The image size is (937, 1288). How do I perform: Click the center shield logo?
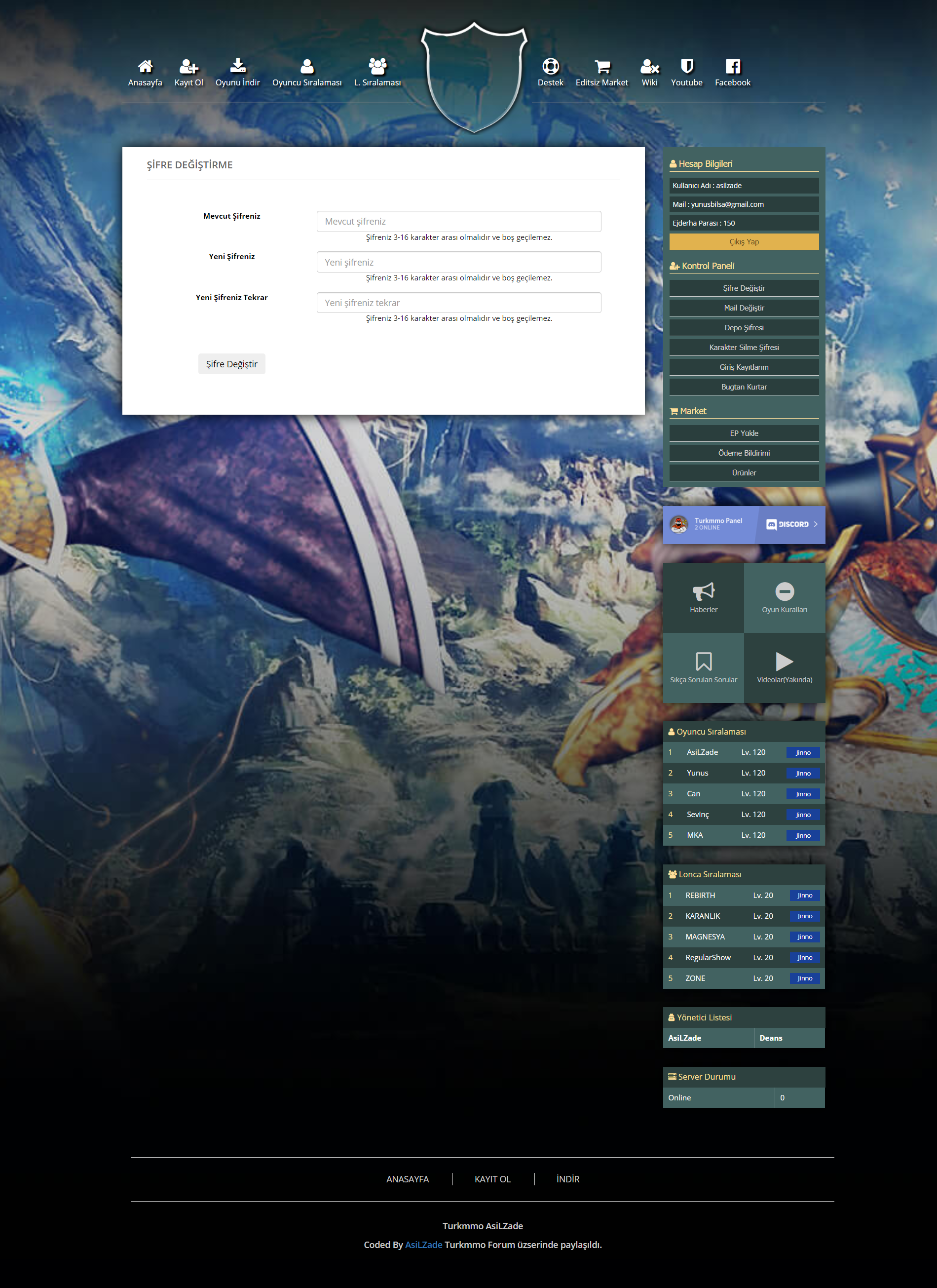pos(474,77)
